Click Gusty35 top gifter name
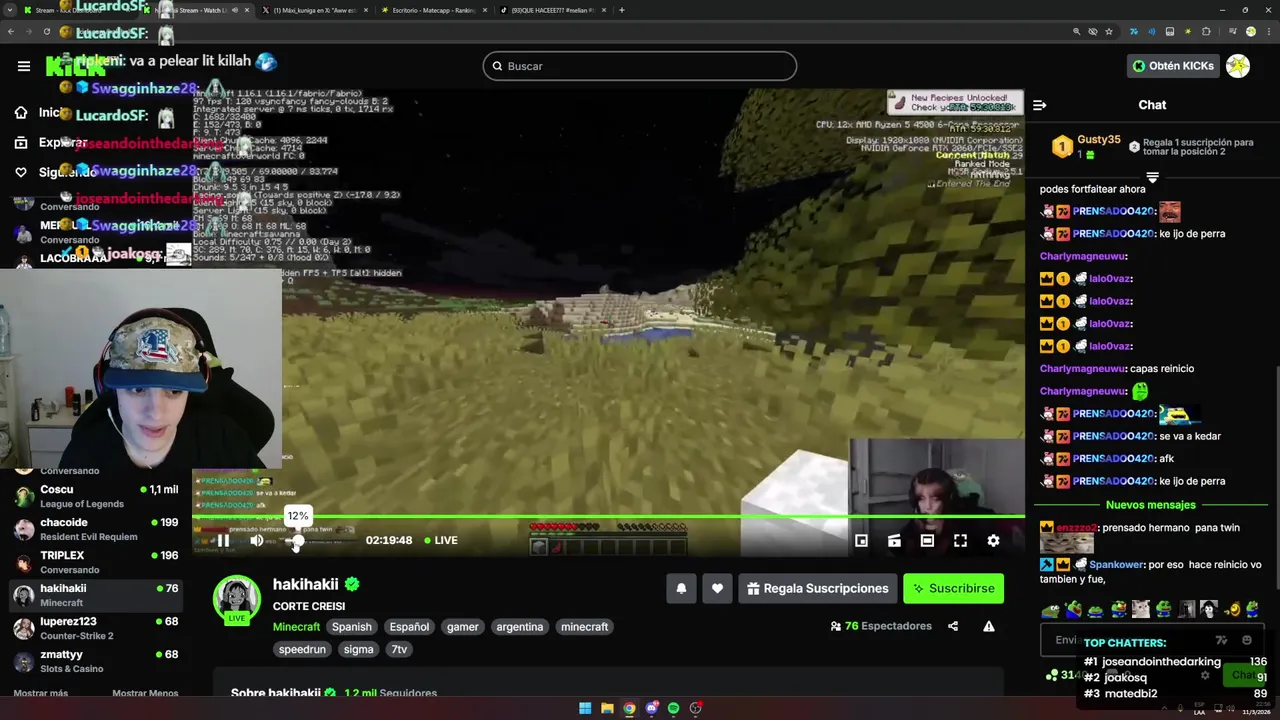This screenshot has width=1280, height=720. (1098, 140)
